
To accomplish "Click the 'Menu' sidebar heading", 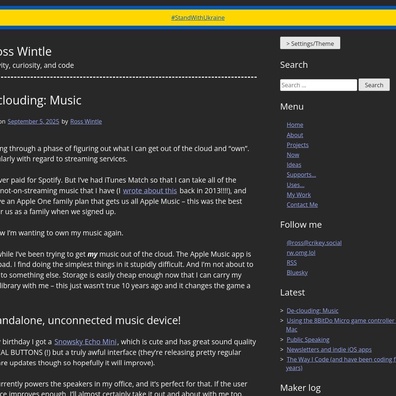I will (x=292, y=107).
